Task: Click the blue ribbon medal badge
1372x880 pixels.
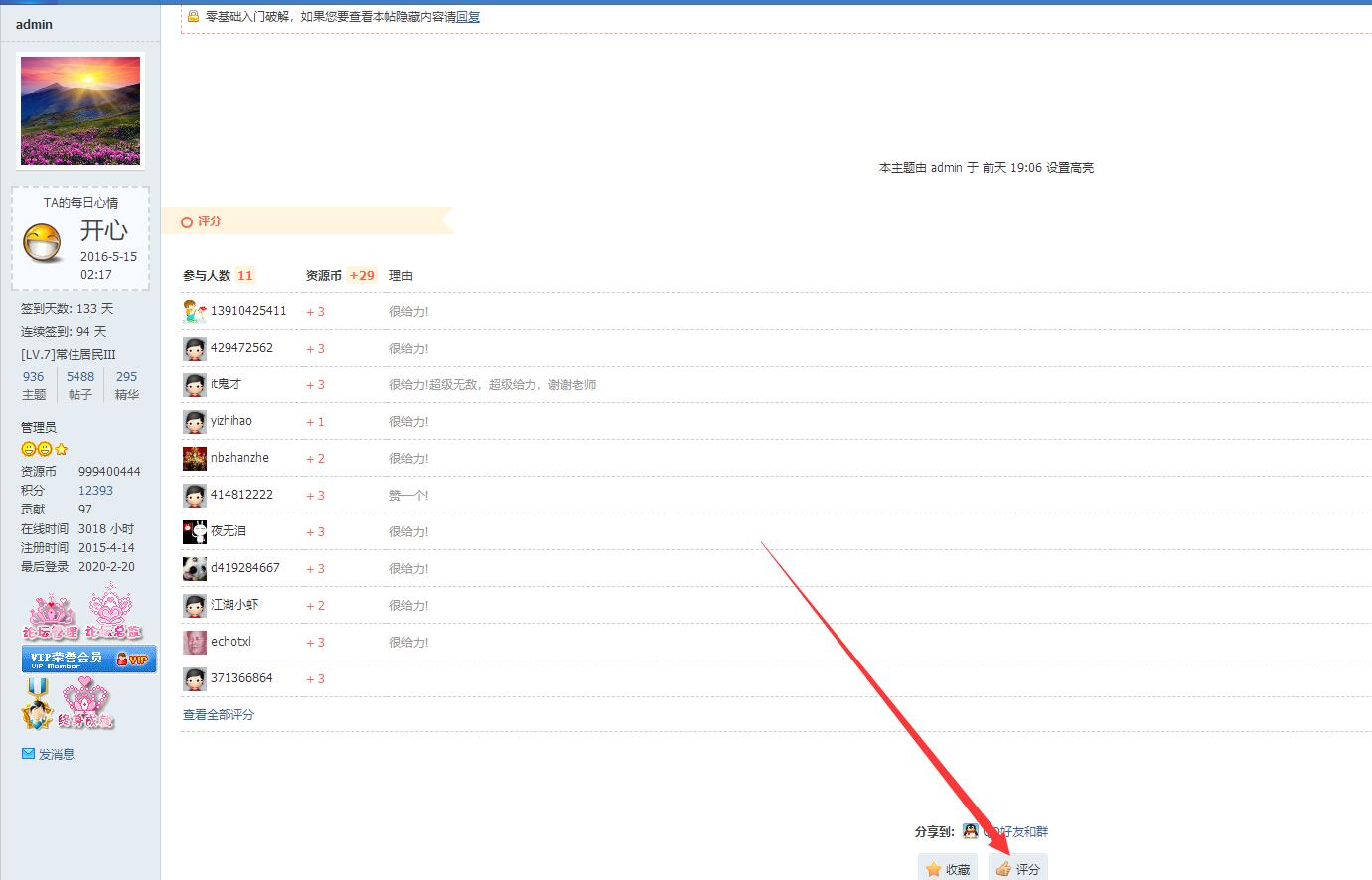Action: pos(38,704)
